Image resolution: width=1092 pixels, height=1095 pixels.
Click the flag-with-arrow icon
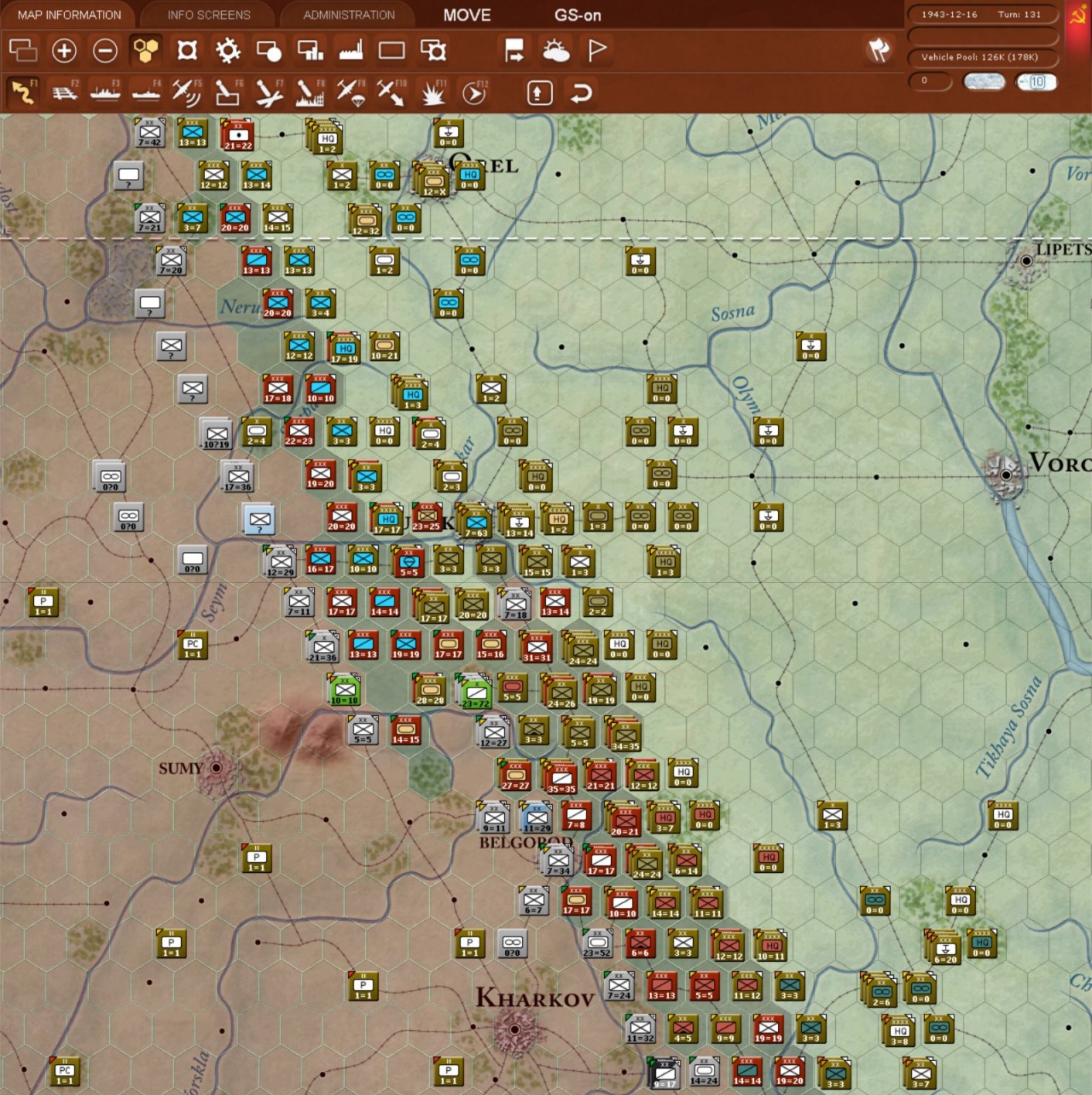(x=514, y=50)
